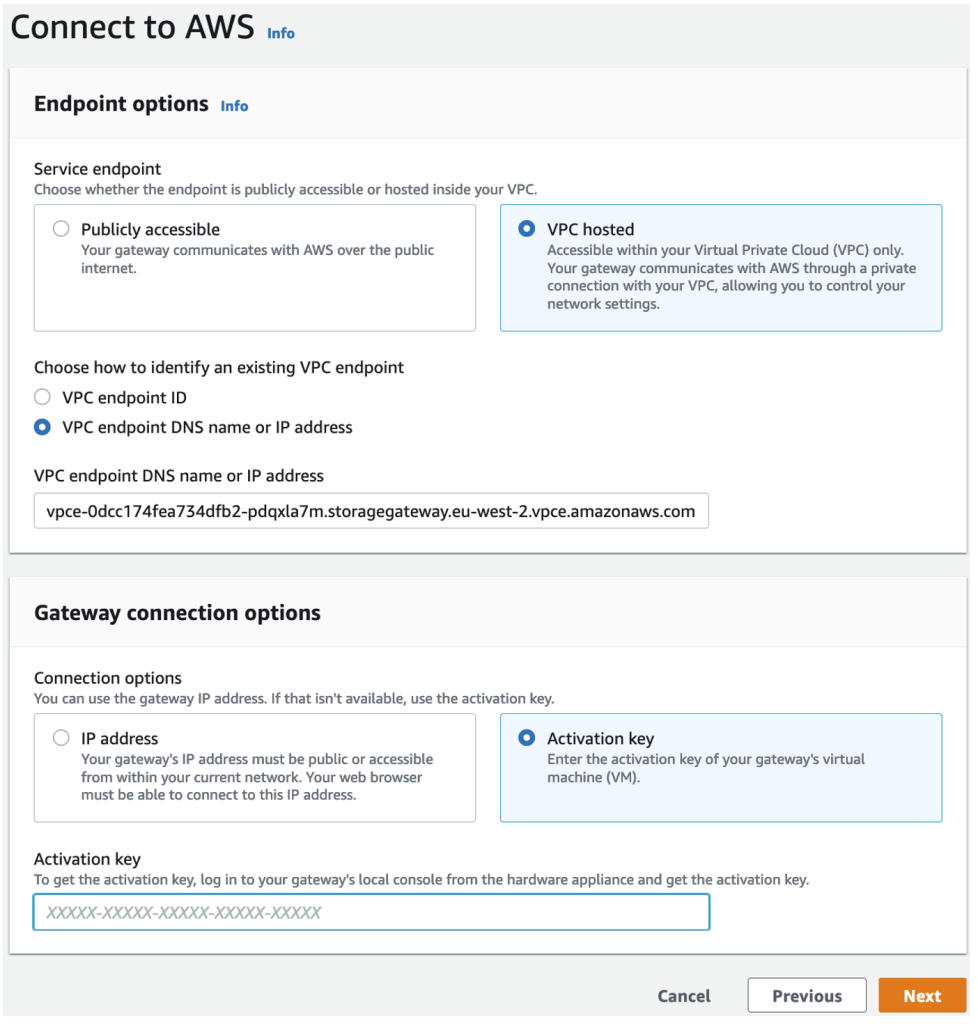This screenshot has width=978, height=1024.
Task: Click the "IP address" option card
Action: point(255,768)
